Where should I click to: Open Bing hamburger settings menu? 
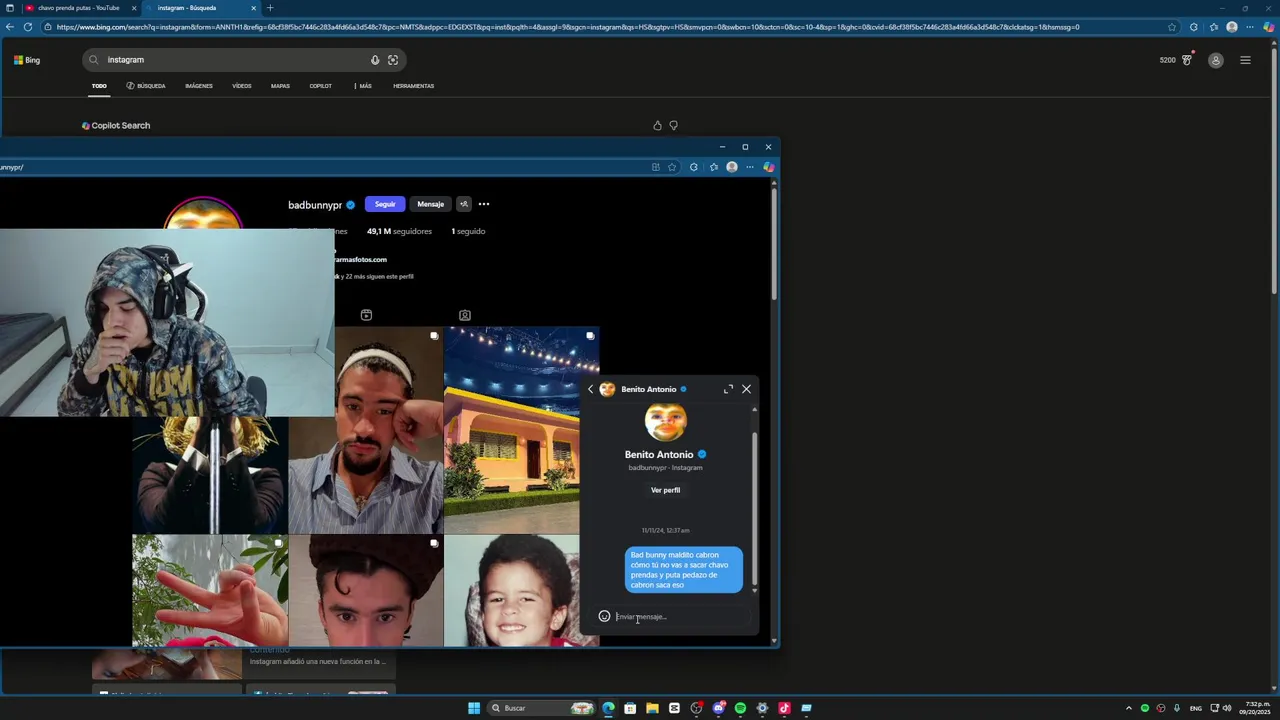pyautogui.click(x=1245, y=60)
